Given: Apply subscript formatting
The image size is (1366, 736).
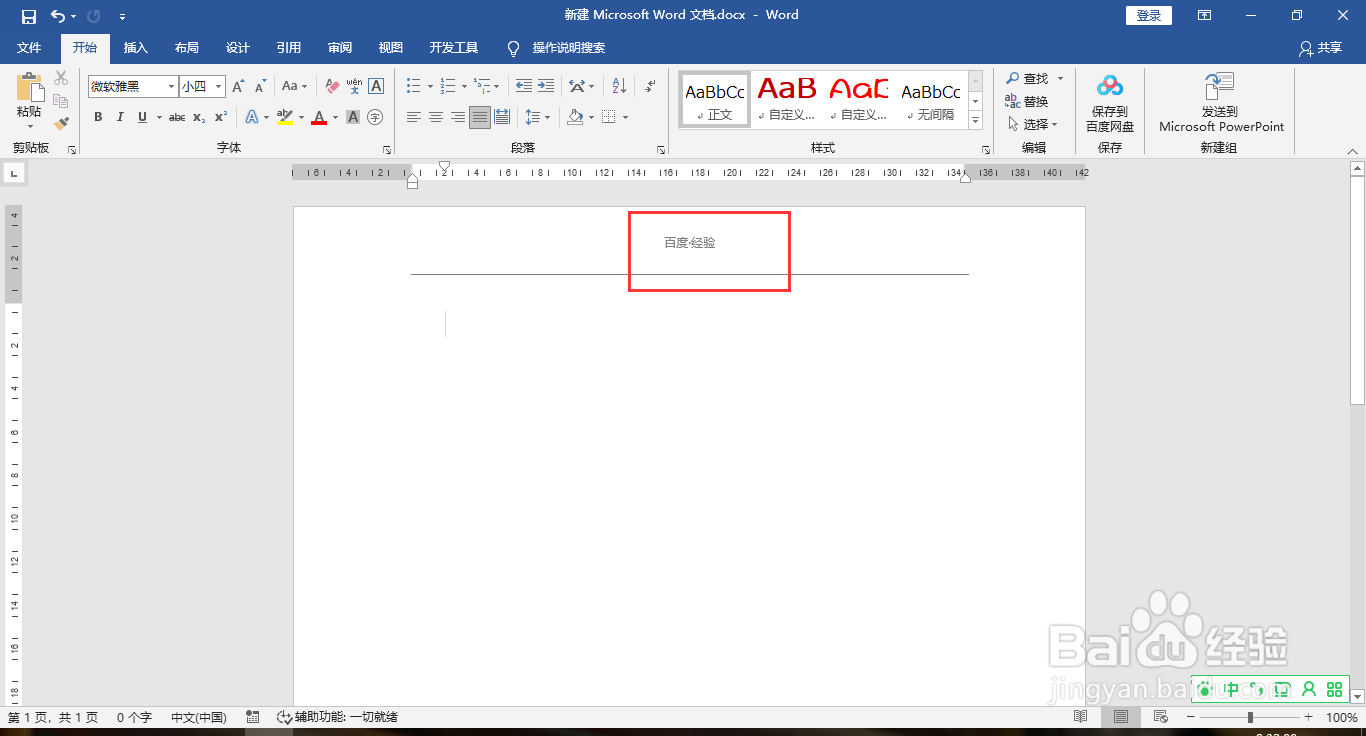Looking at the screenshot, I should [198, 117].
